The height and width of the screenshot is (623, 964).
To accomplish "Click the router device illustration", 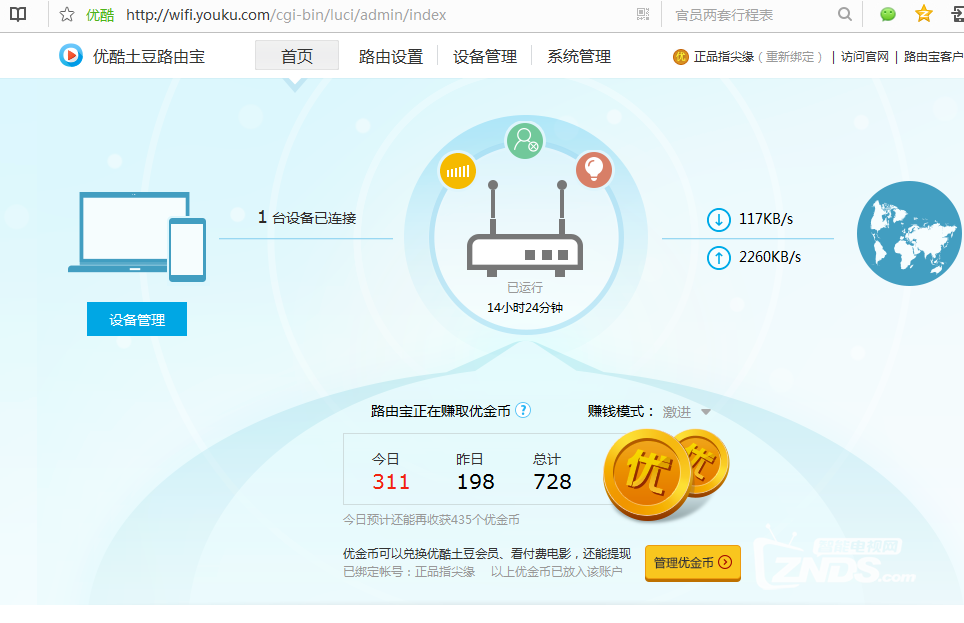I will tap(525, 229).
